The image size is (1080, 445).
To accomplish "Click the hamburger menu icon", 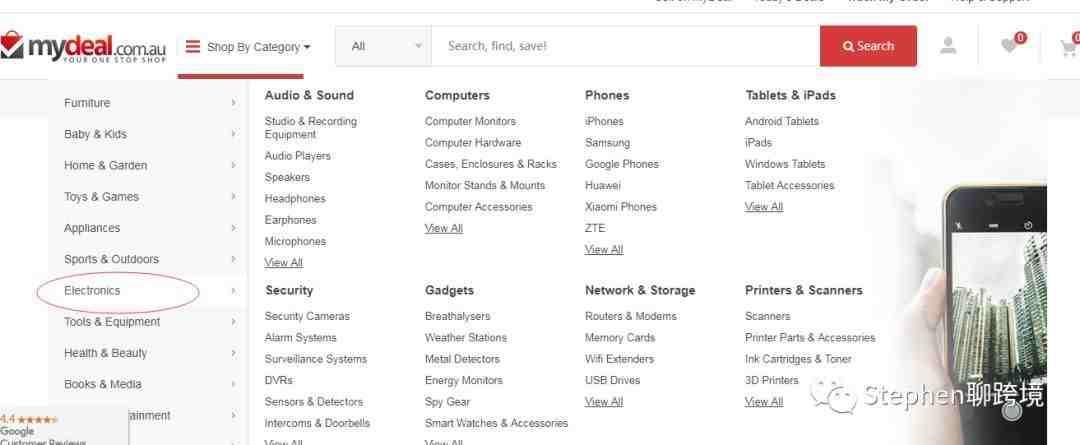I will pos(193,46).
